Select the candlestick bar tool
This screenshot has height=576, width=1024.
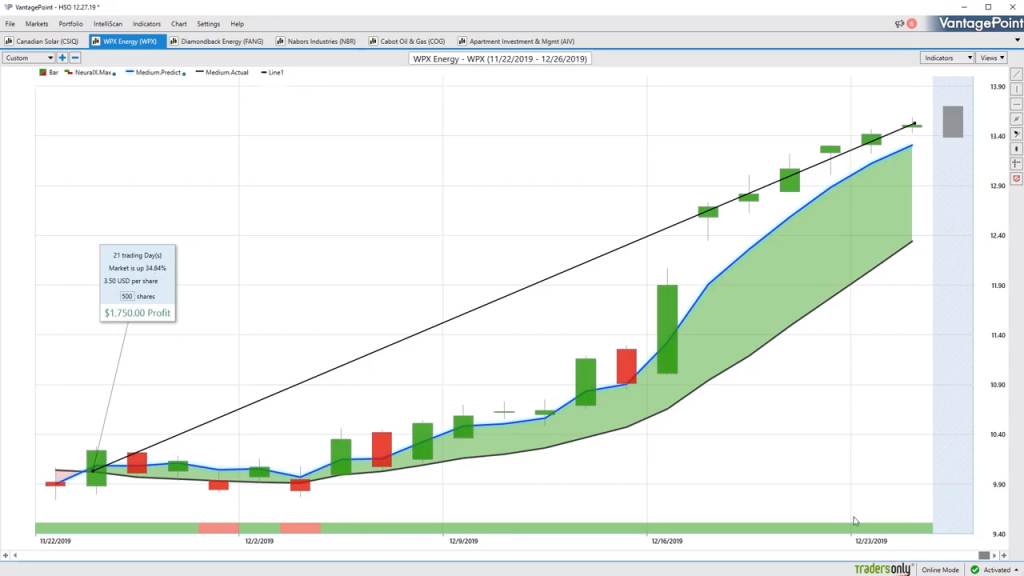(1016, 149)
